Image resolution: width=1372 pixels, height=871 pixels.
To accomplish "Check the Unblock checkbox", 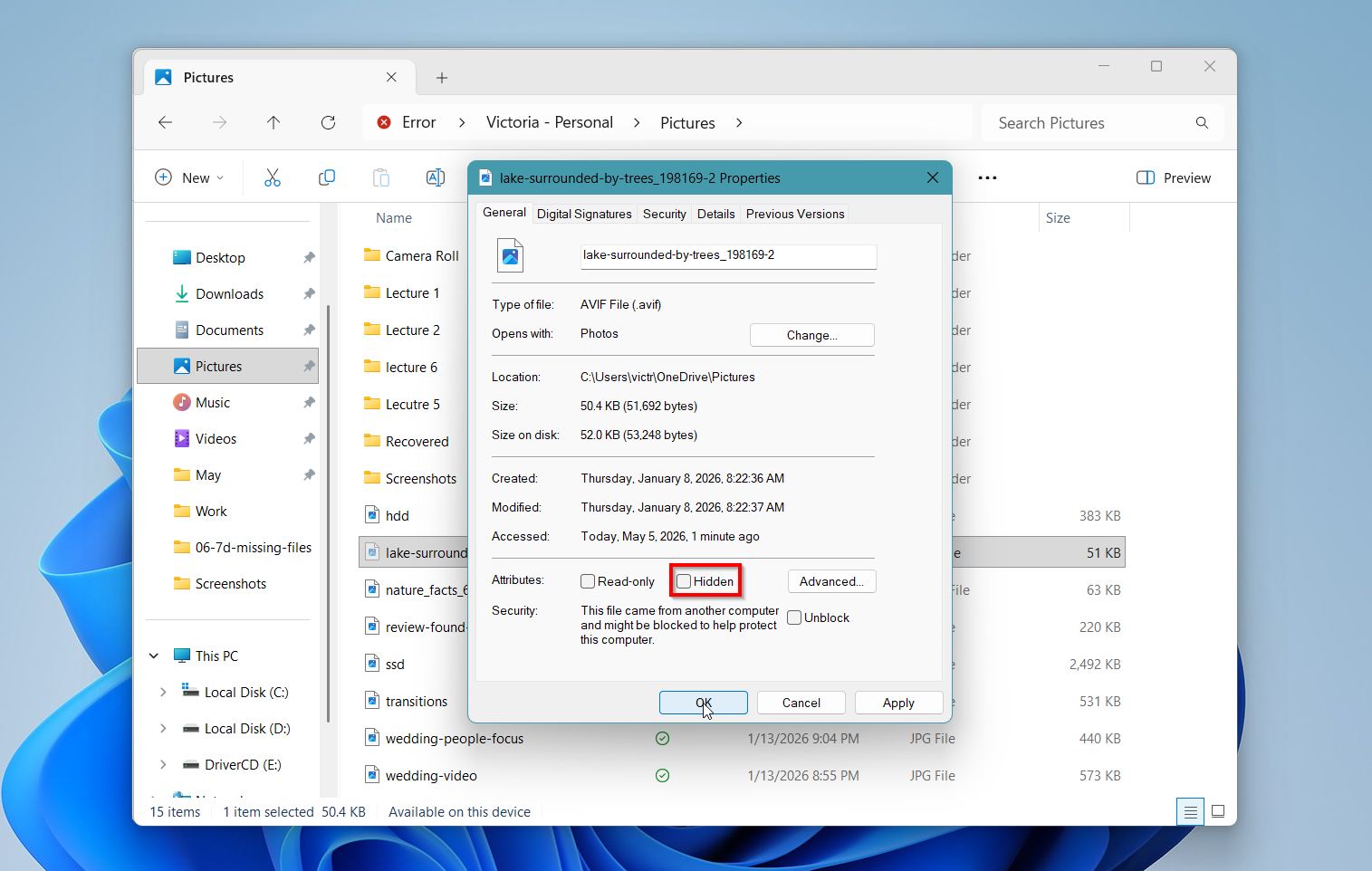I will point(794,617).
